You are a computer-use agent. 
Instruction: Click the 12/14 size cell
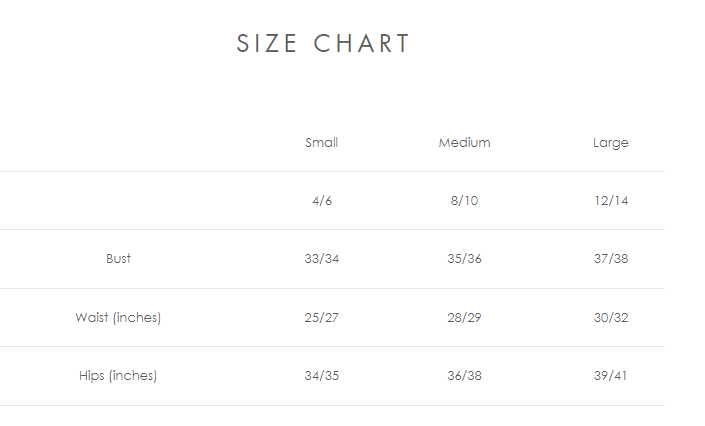coord(611,200)
